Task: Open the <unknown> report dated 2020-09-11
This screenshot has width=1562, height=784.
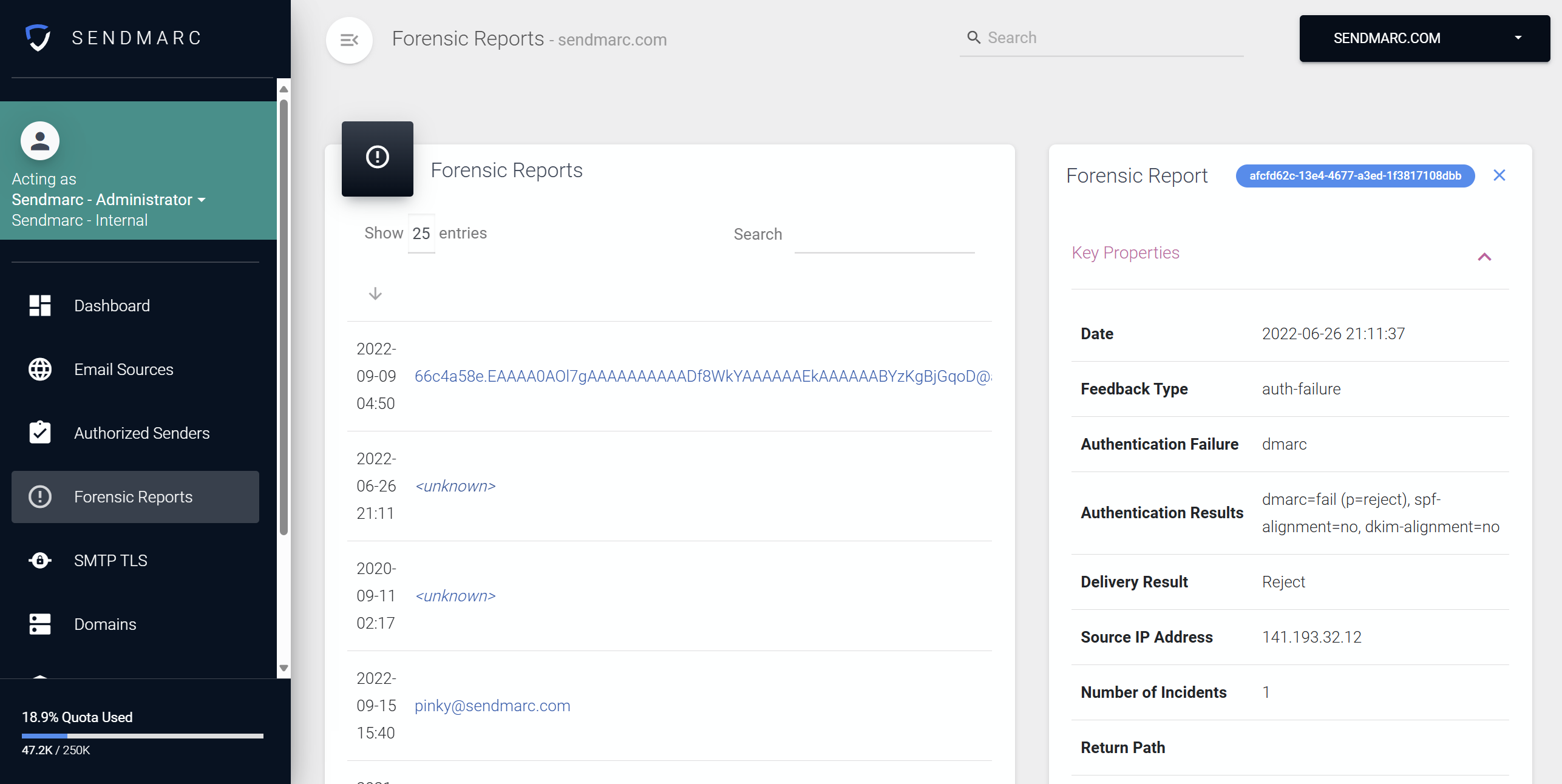Action: coord(455,596)
